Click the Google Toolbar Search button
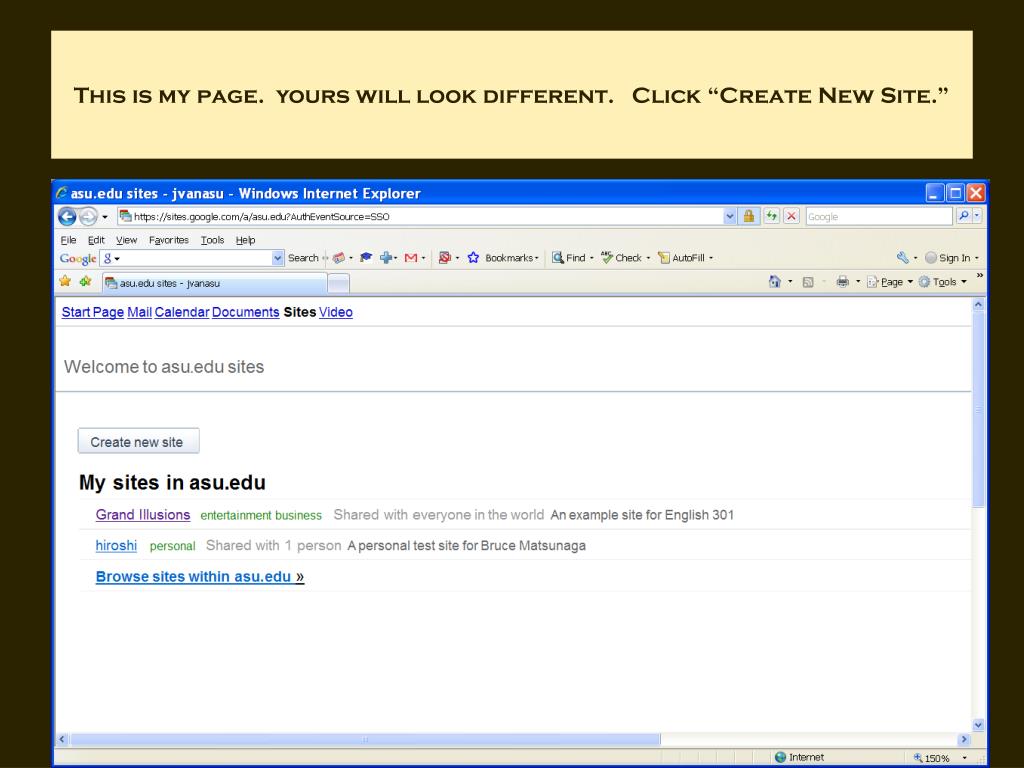 (303, 258)
